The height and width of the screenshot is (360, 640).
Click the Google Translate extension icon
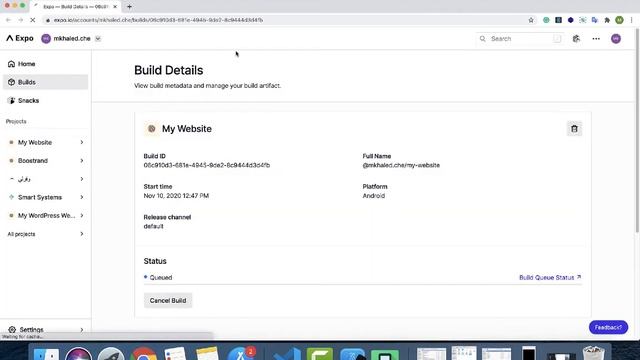click(x=595, y=20)
